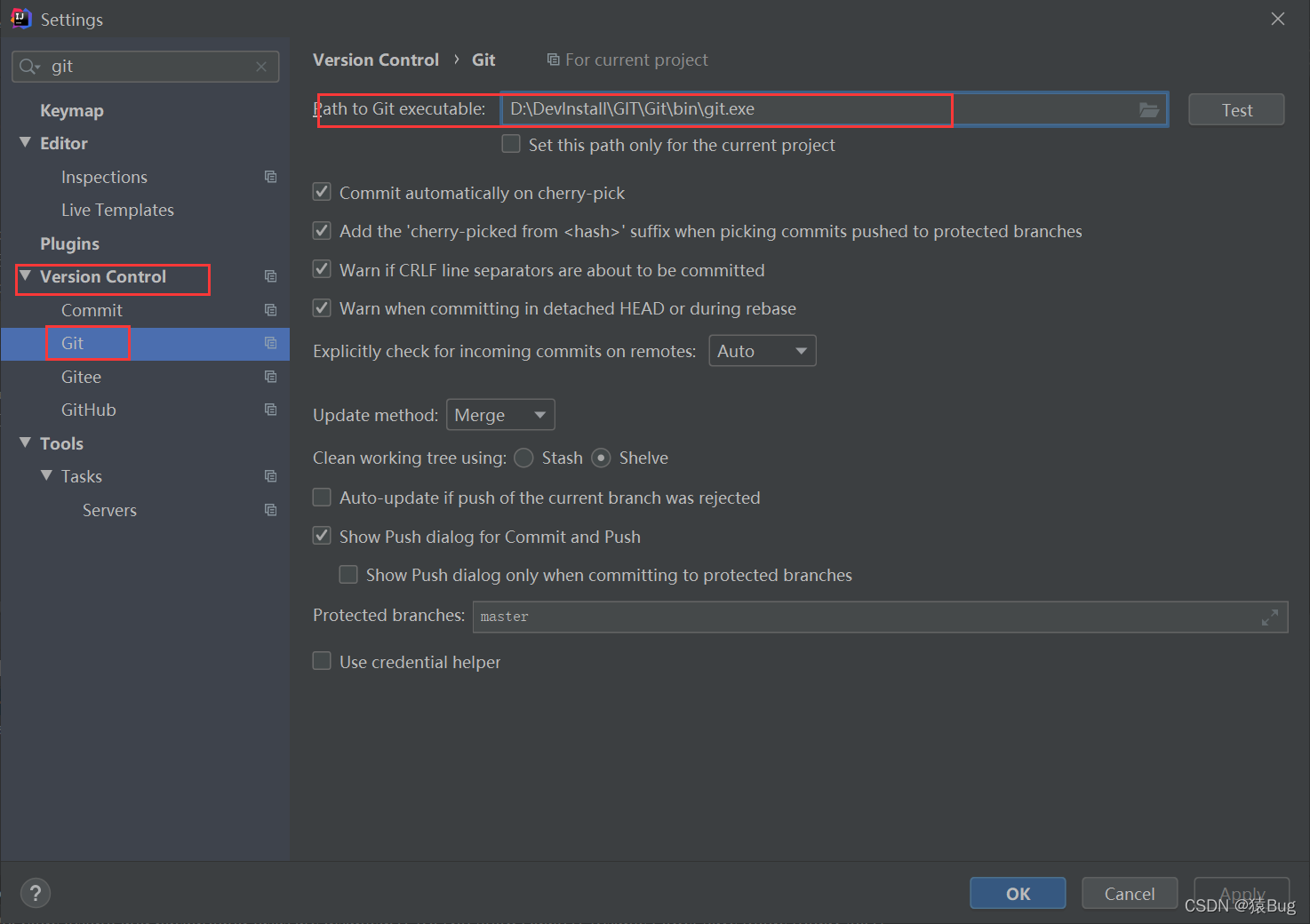The width and height of the screenshot is (1310, 924).
Task: Open the Gitee settings page
Action: pos(81,377)
